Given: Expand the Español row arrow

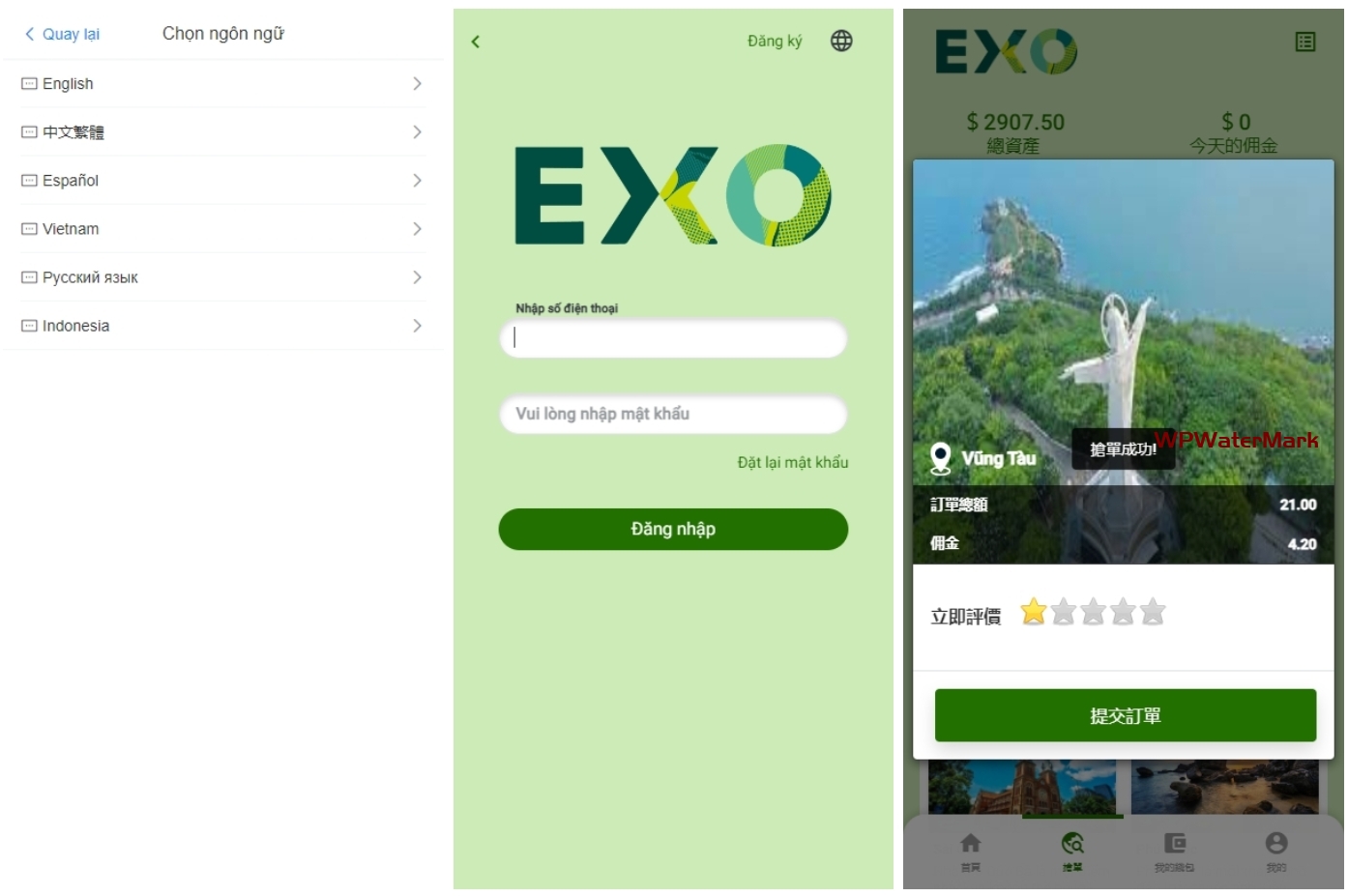Looking at the screenshot, I should point(417,181).
